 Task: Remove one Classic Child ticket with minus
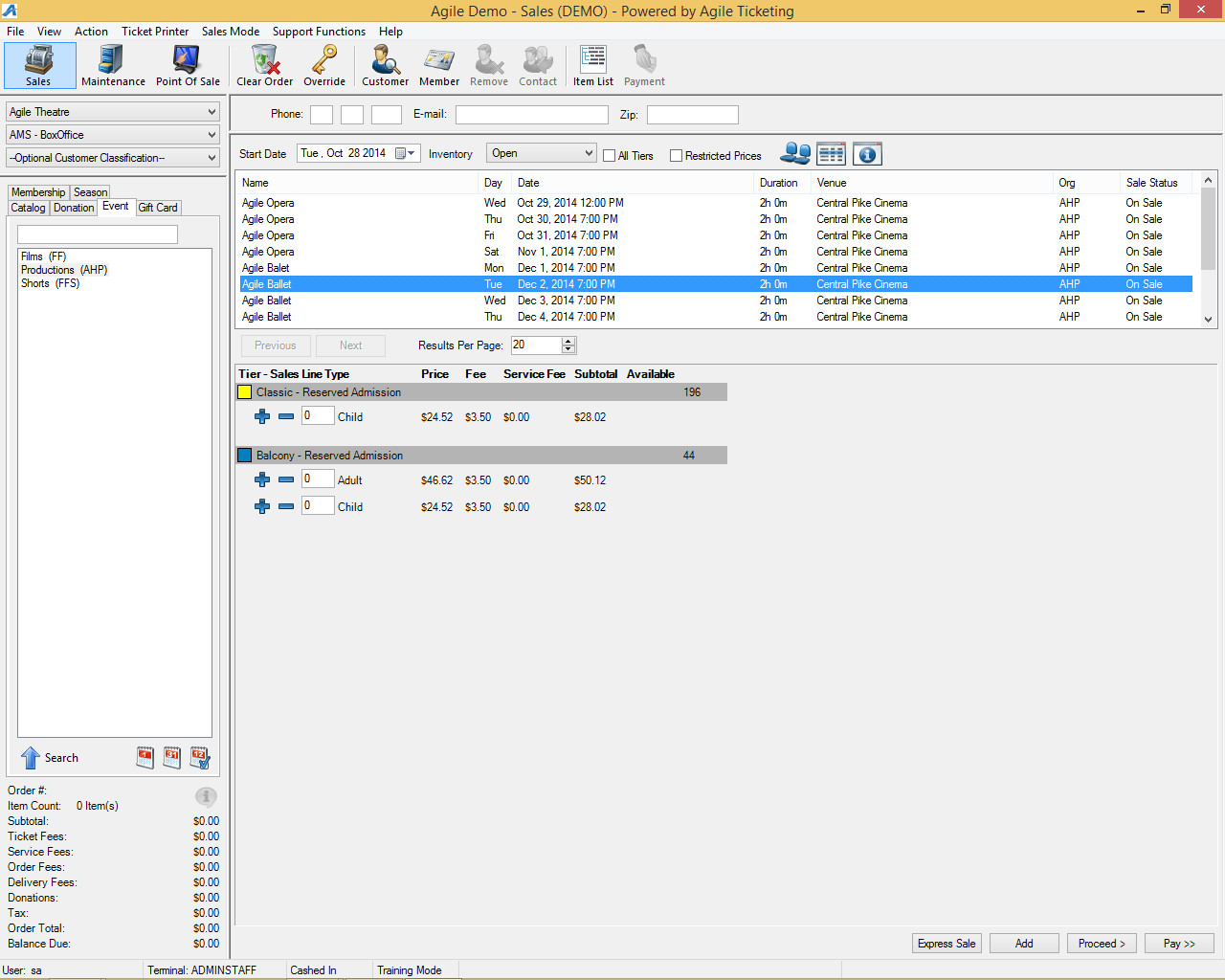tap(286, 416)
